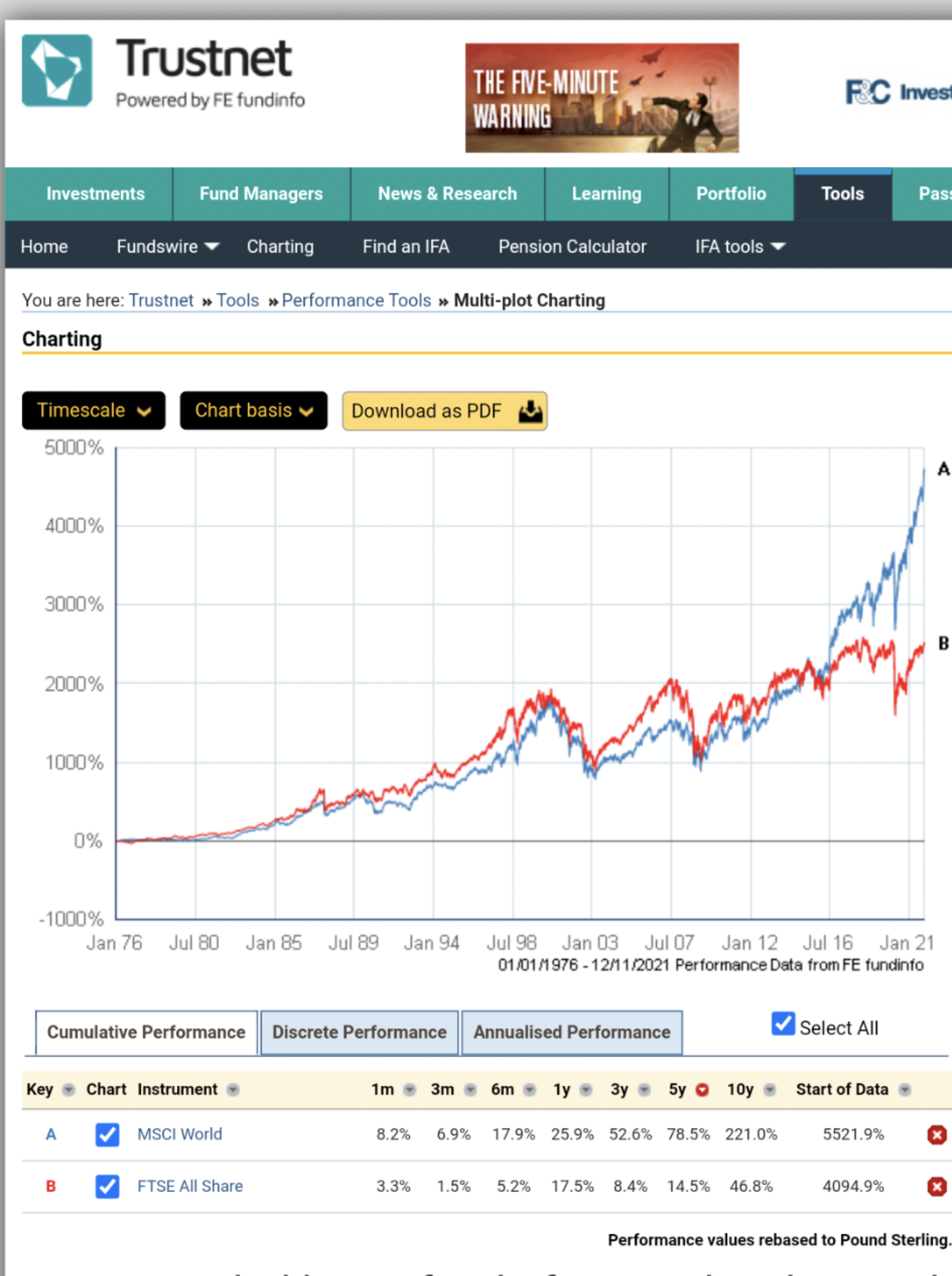Click the 78.5% 5y value

click(x=688, y=1135)
